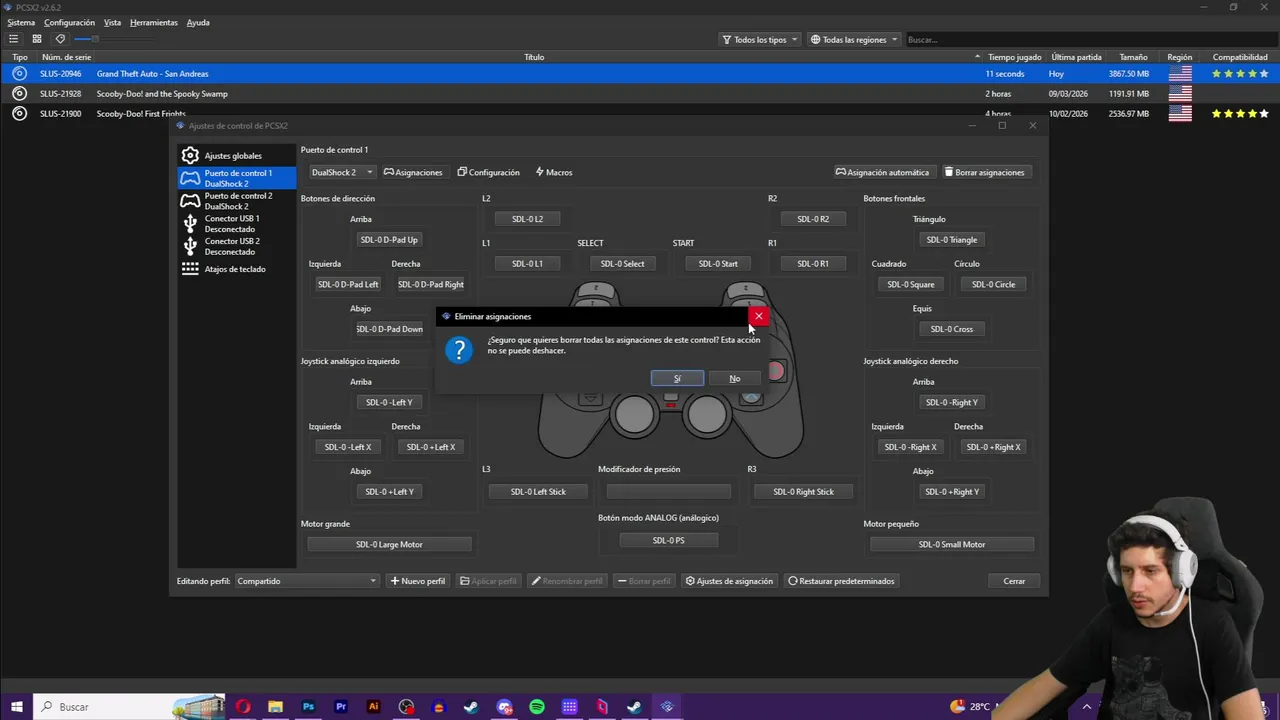Click Asignación automática button
Viewport: 1280px width, 720px height.
(882, 172)
